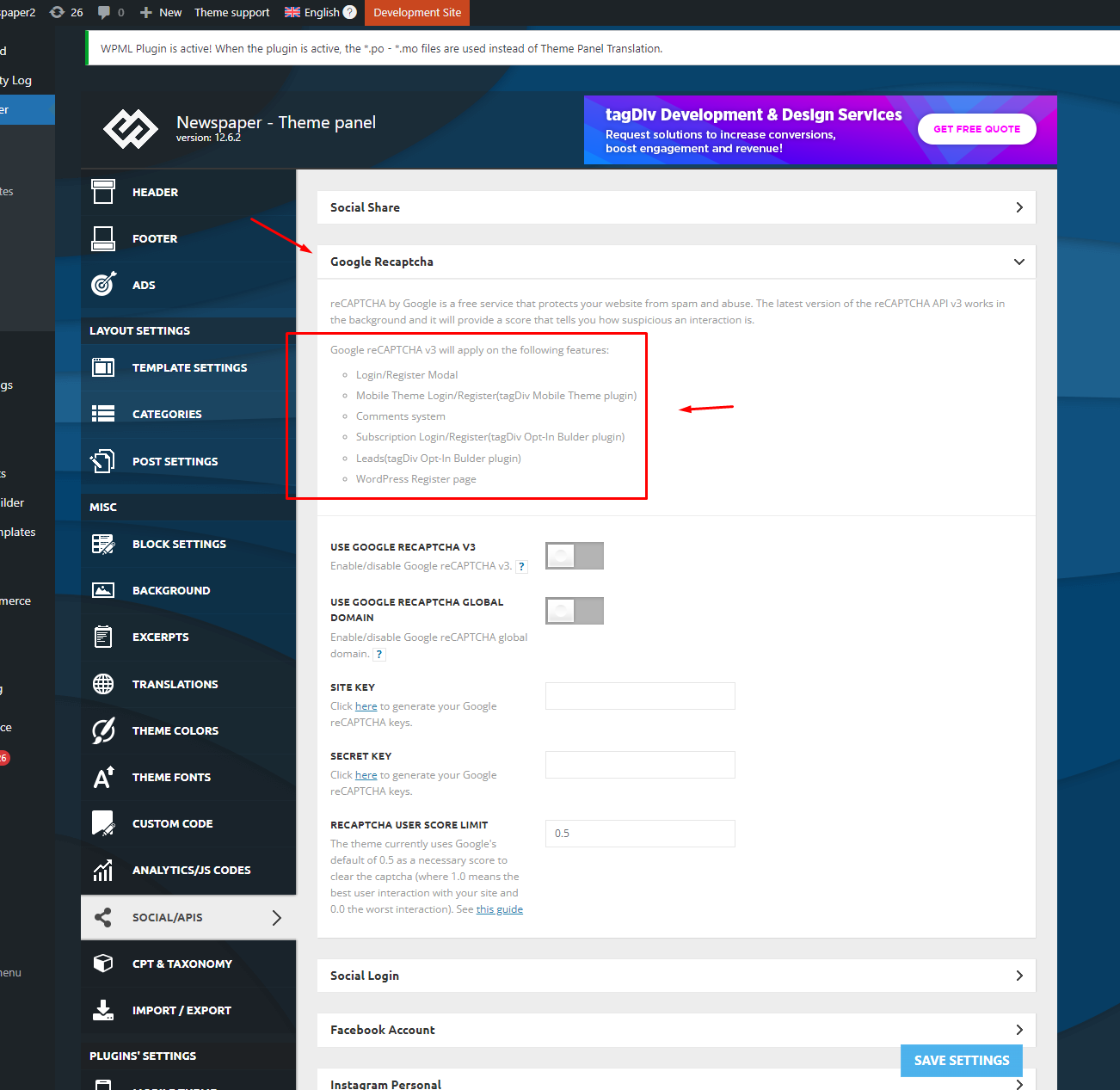
Task: Expand the Instagram Personal section
Action: point(676,1080)
